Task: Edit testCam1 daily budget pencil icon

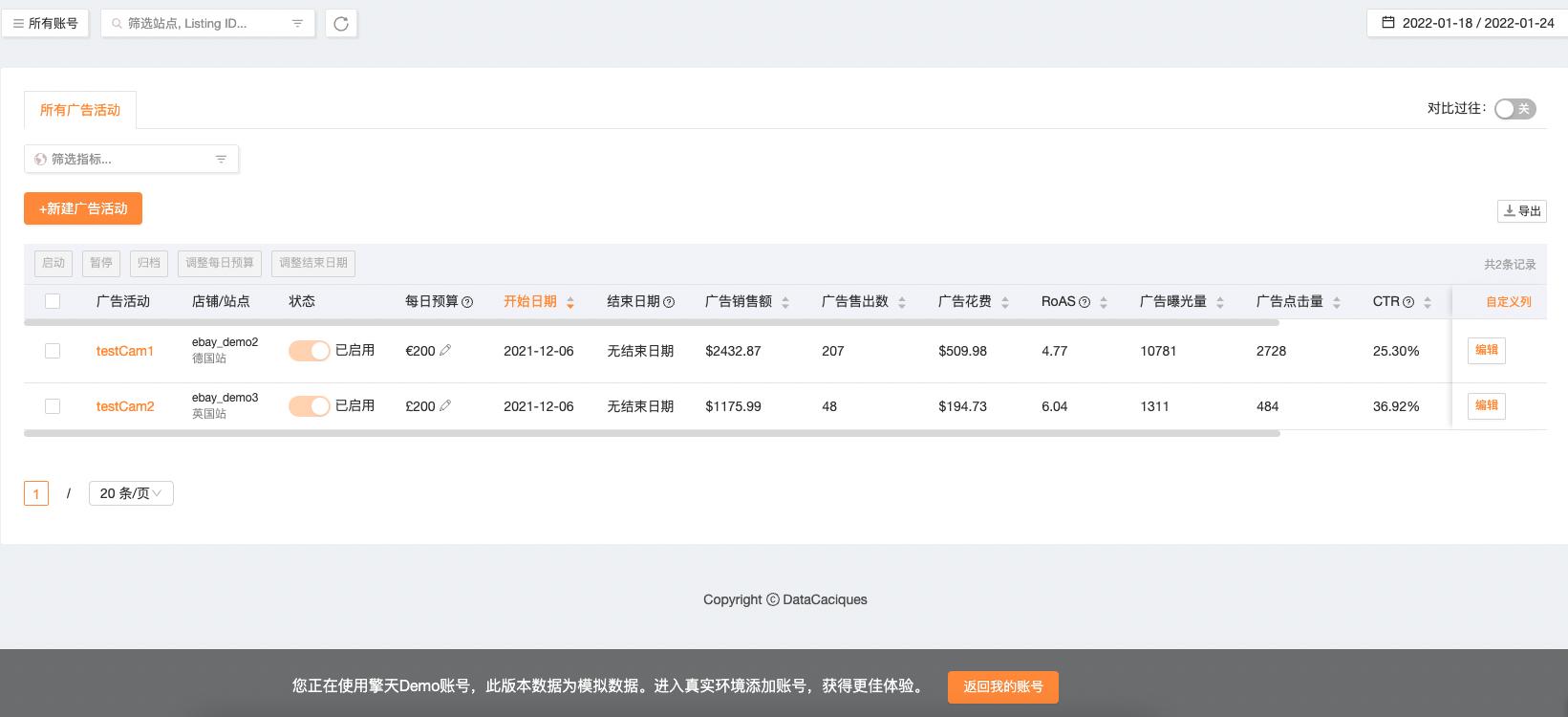Action: coord(445,350)
